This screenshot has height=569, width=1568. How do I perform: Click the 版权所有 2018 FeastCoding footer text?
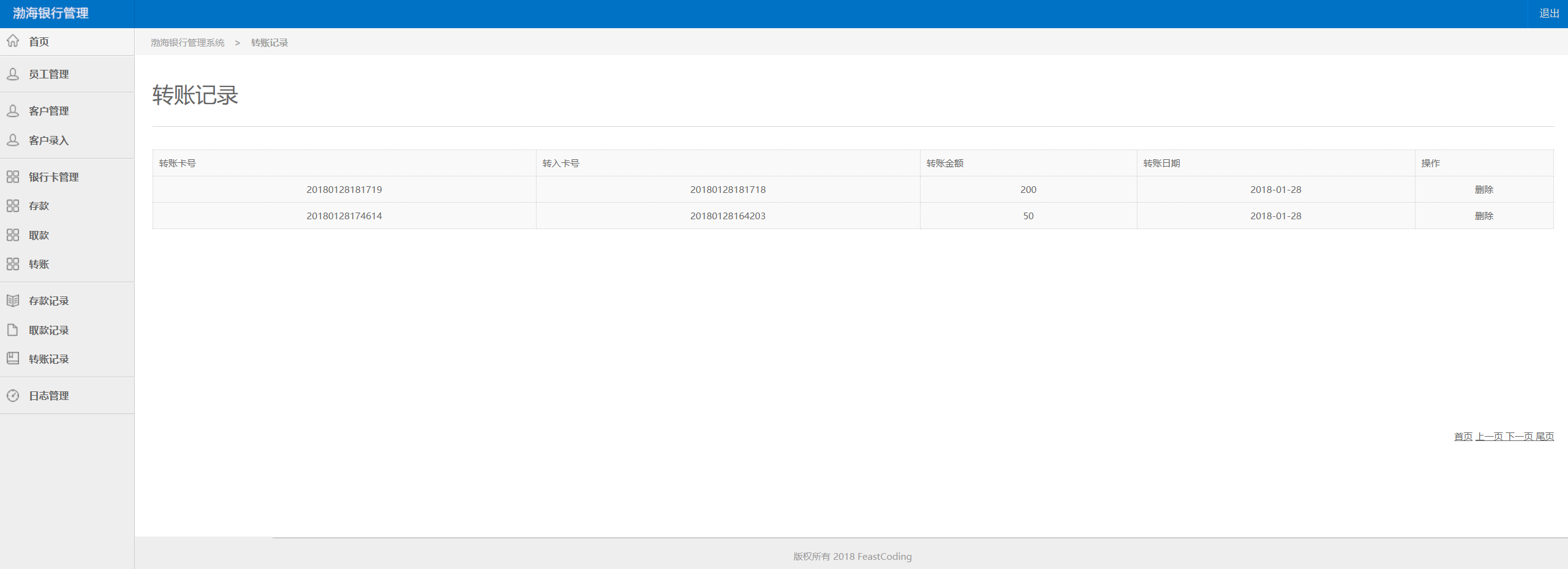point(853,557)
